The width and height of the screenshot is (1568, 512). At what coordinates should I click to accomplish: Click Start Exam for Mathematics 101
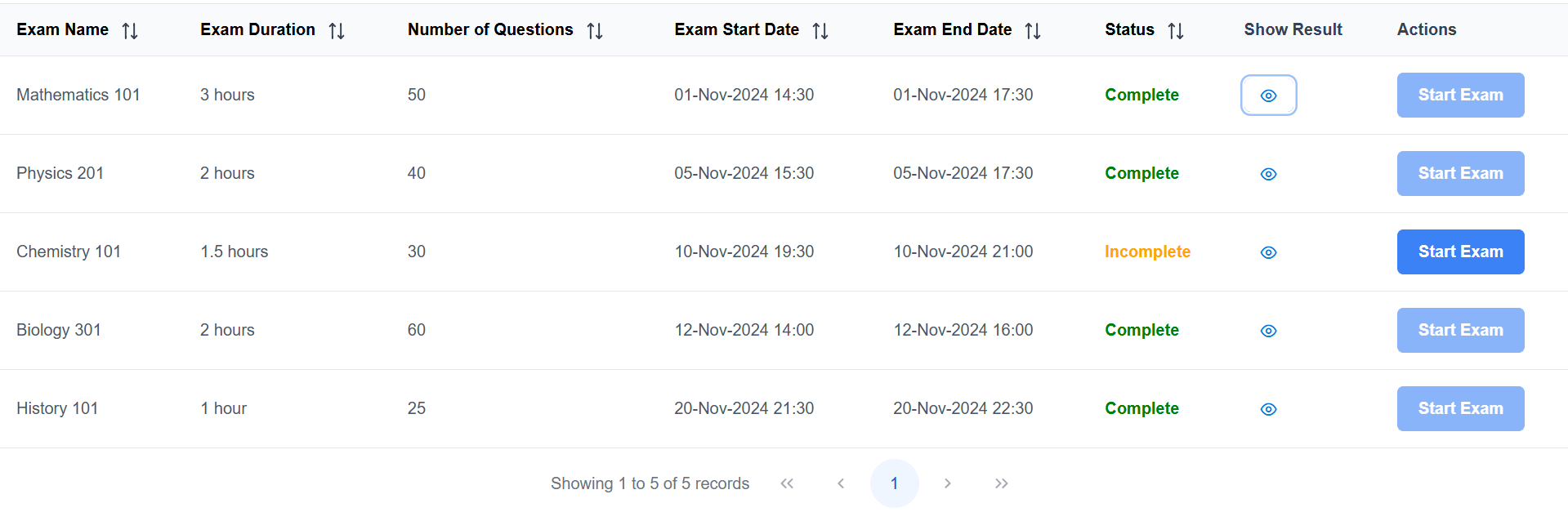pyautogui.click(x=1460, y=95)
